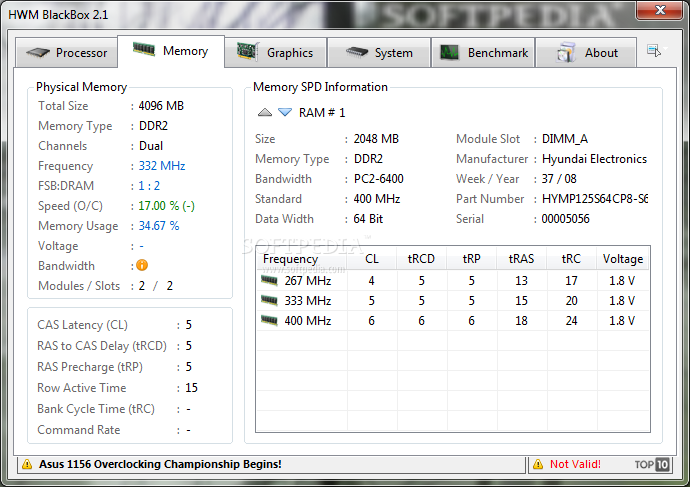Select the Frequency column header
This screenshot has width=690, height=487.
pyautogui.click(x=301, y=259)
